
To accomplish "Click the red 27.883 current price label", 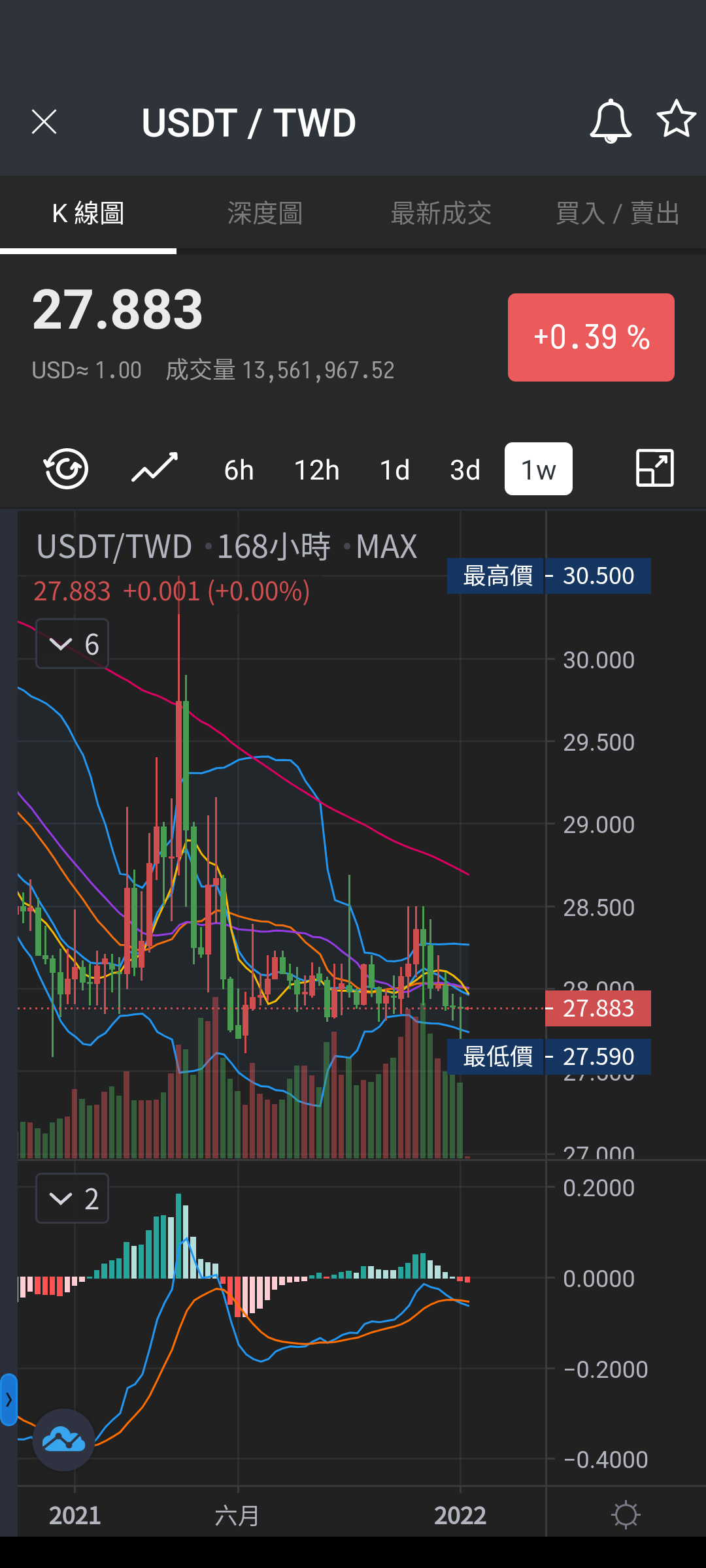I will pos(598,1008).
